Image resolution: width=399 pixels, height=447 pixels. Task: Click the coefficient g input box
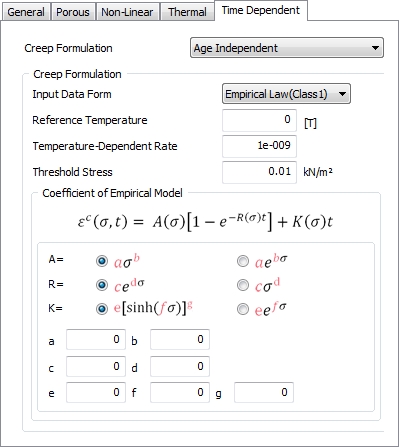pyautogui.click(x=264, y=392)
